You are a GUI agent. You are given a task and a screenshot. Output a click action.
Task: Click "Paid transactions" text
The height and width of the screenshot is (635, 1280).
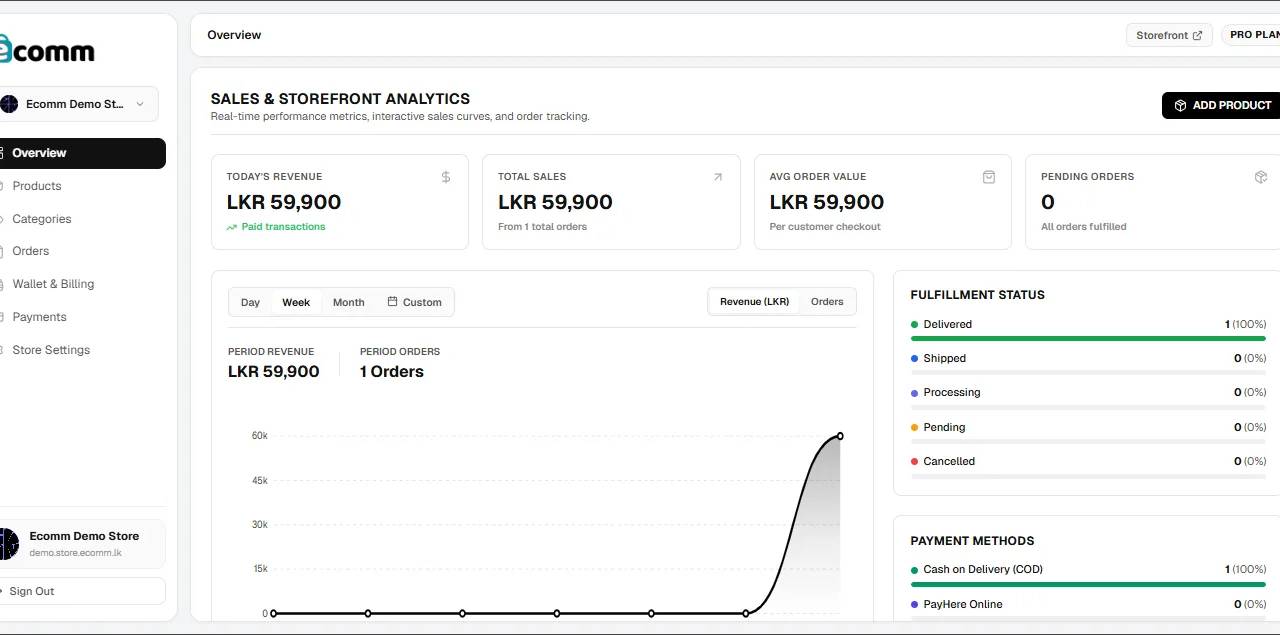(x=283, y=227)
